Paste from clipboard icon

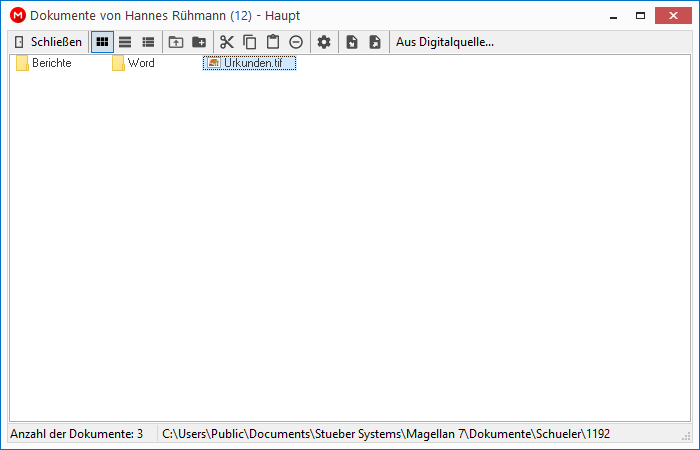[x=273, y=42]
